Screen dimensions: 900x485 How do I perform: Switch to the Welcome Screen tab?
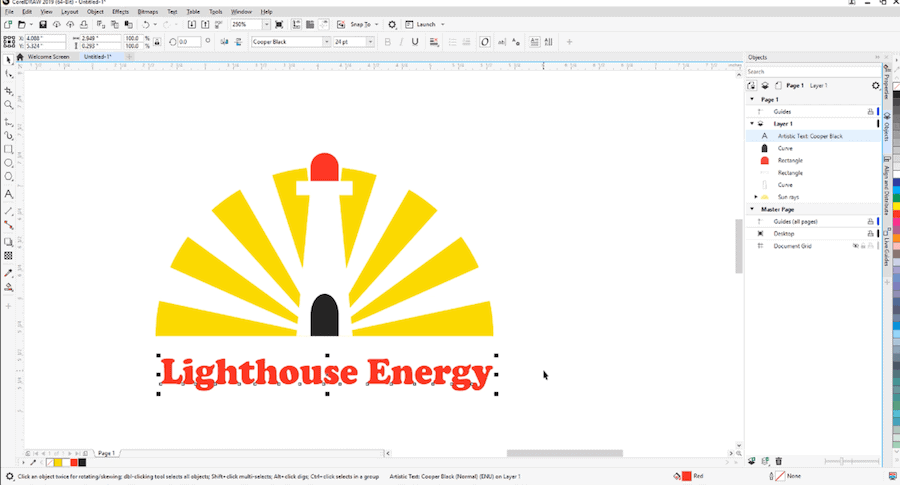[x=48, y=57]
